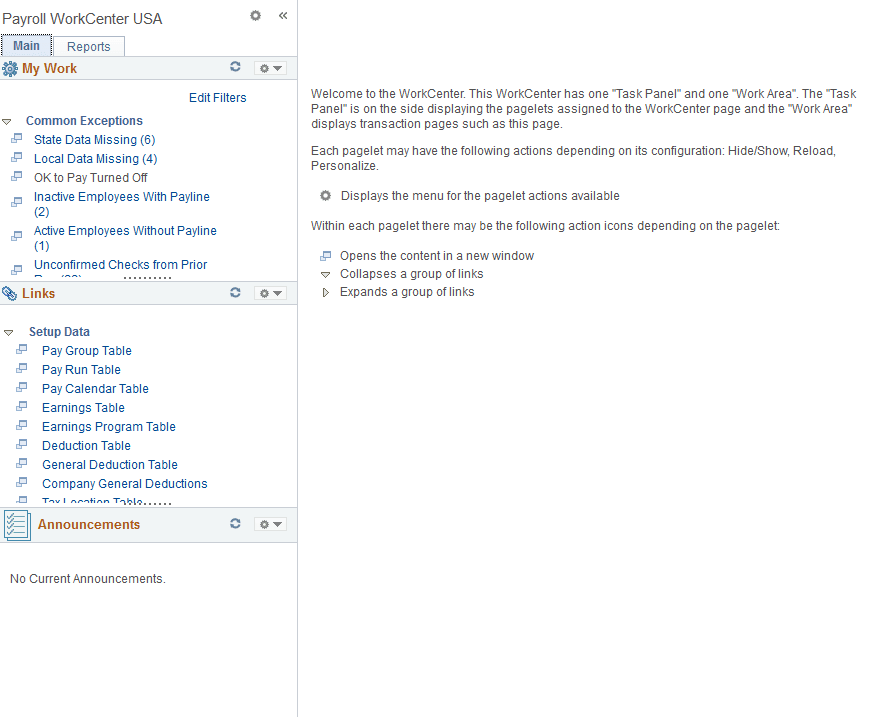Refresh the Announcements pagelet
Screen dimensions: 878x717
[235, 523]
